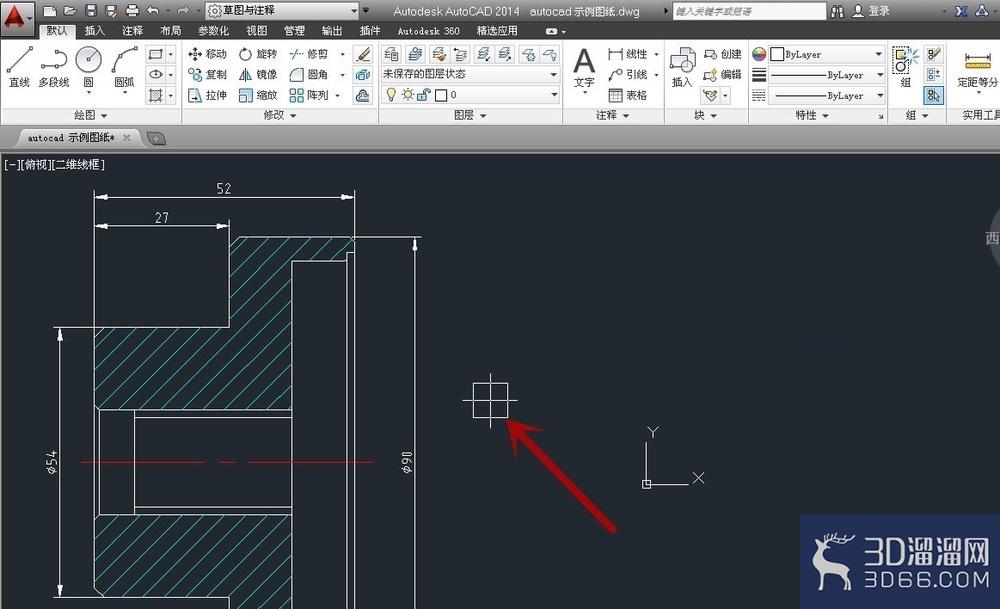1000x609 pixels.
Task: Toggle layer 0 lock padlock icon
Action: (x=423, y=95)
